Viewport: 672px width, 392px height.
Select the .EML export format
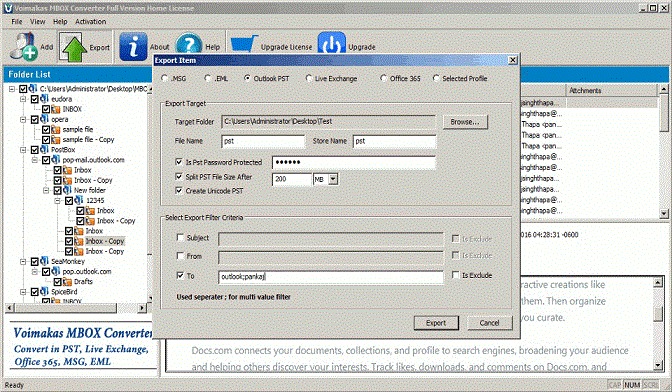click(x=208, y=78)
